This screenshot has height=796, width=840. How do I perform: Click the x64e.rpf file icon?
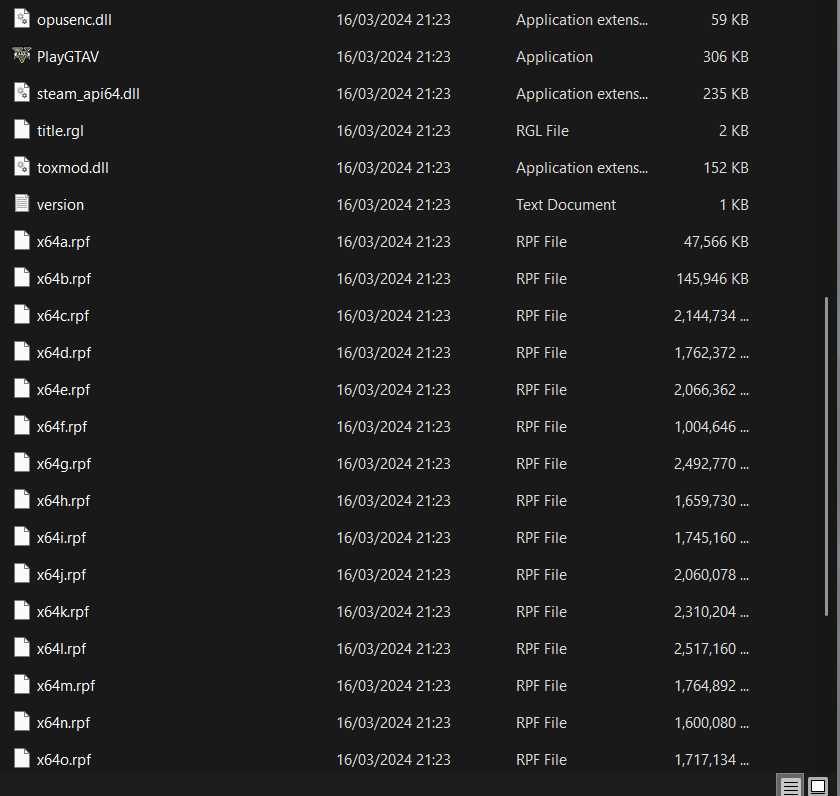pyautogui.click(x=21, y=388)
